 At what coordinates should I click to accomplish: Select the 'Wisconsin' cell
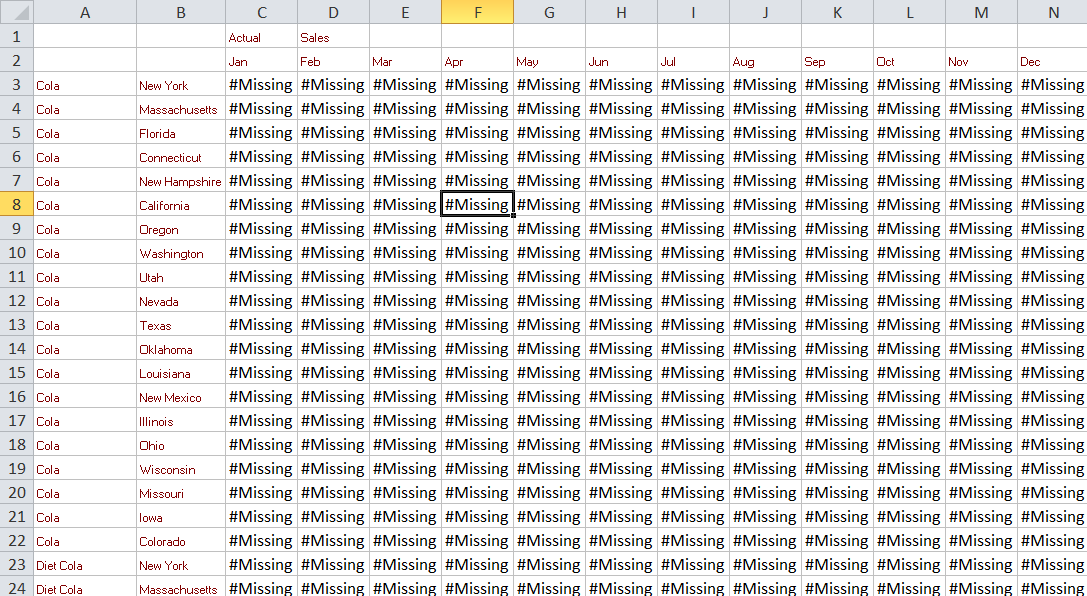181,468
